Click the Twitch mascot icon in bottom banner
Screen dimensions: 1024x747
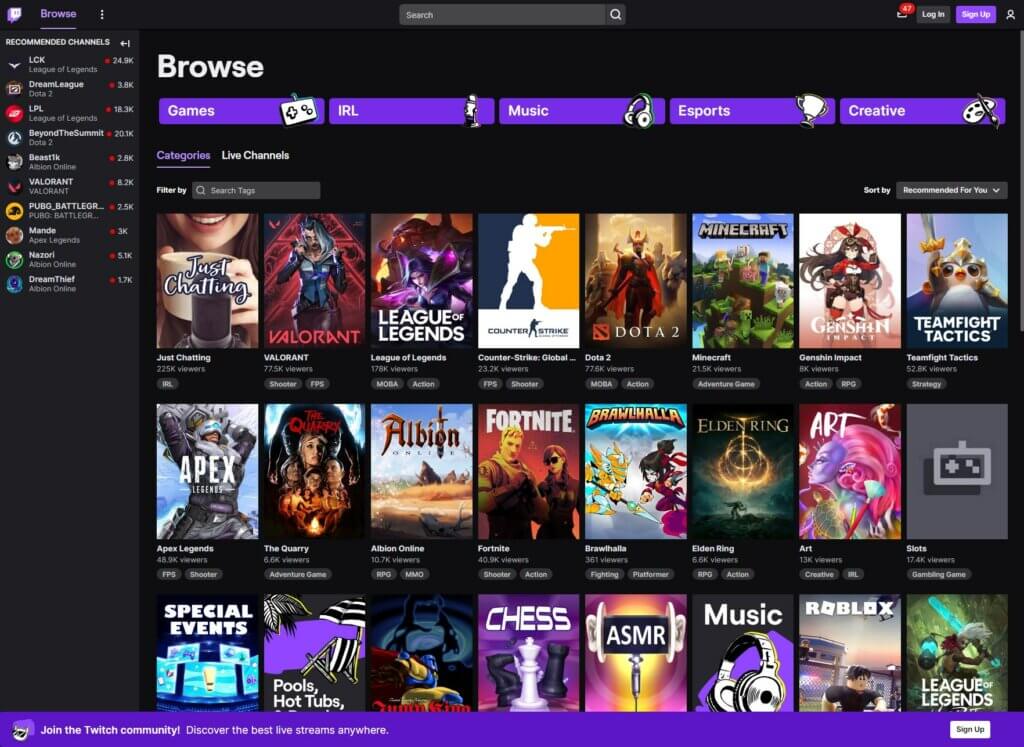[22, 730]
